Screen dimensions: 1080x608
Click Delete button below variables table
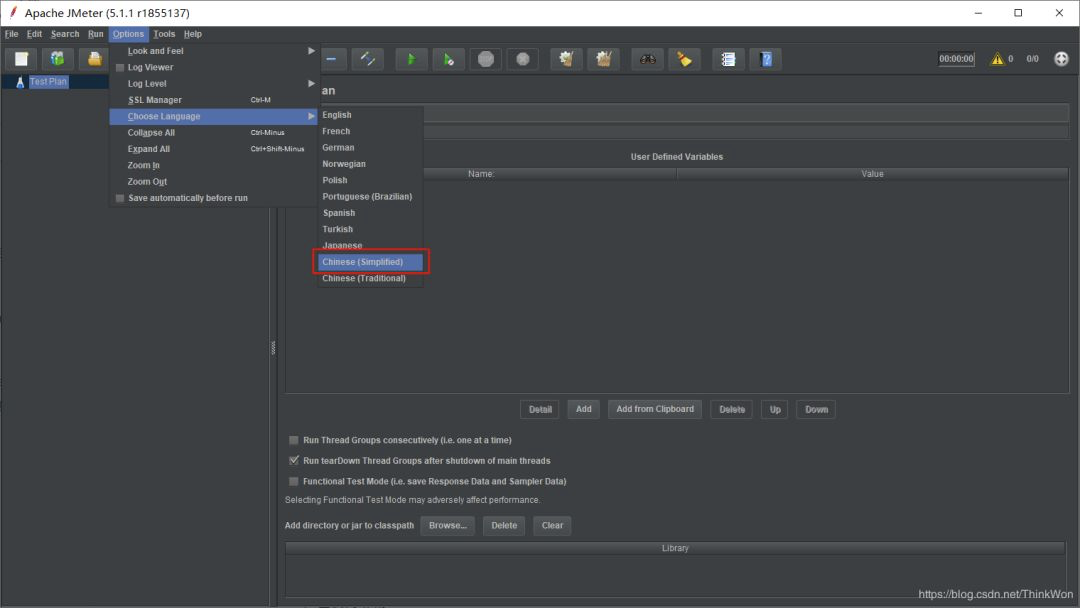(x=731, y=410)
